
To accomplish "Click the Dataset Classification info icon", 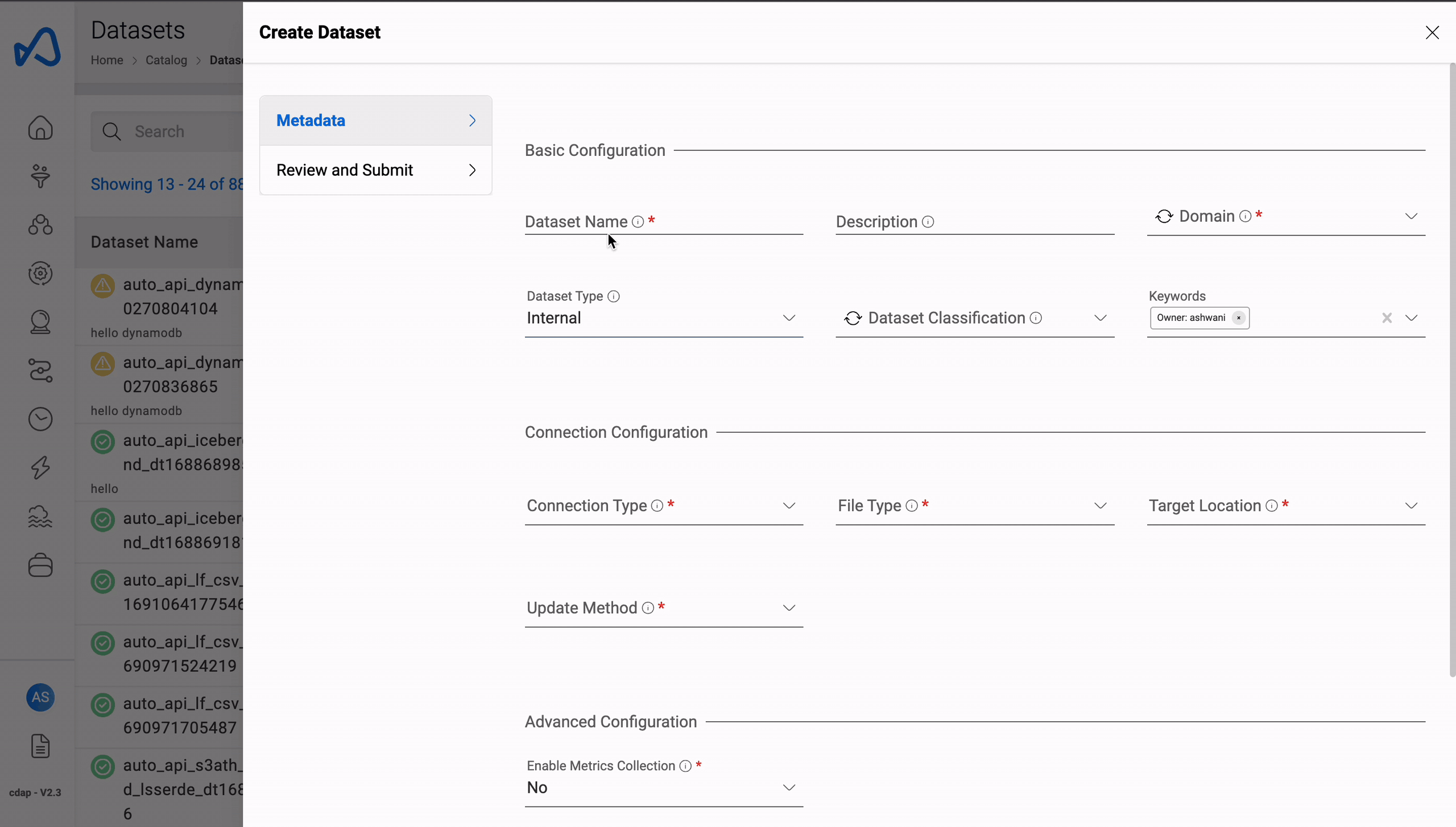I will point(1037,318).
